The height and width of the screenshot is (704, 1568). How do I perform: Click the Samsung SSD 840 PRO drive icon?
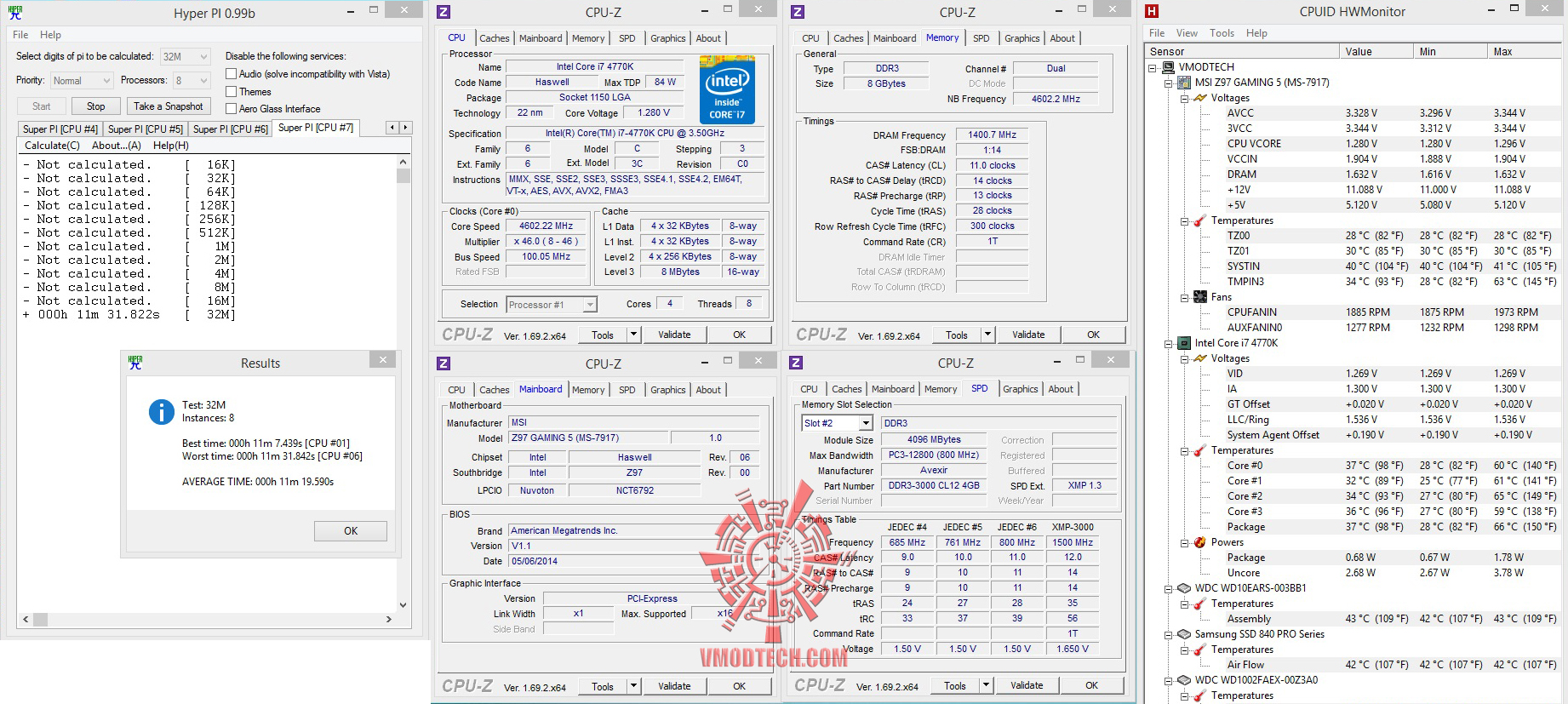[1184, 634]
